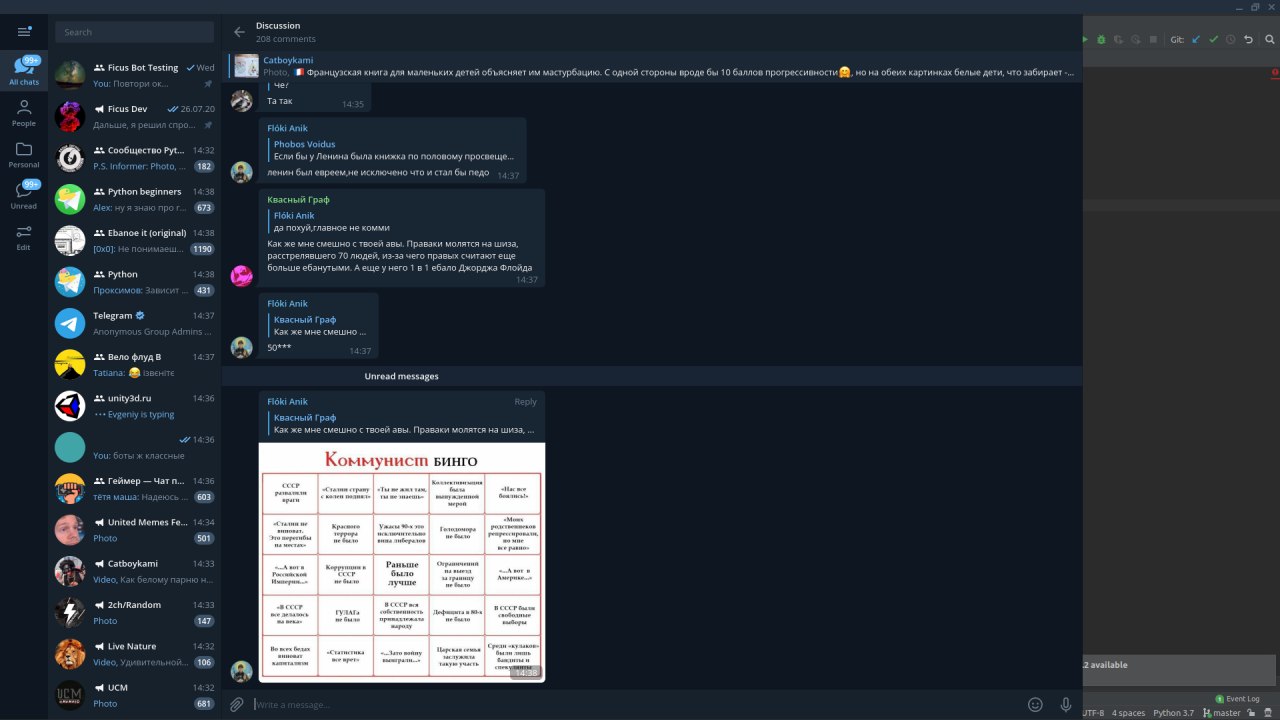Click the Stop square icon in IDE

[1153, 40]
